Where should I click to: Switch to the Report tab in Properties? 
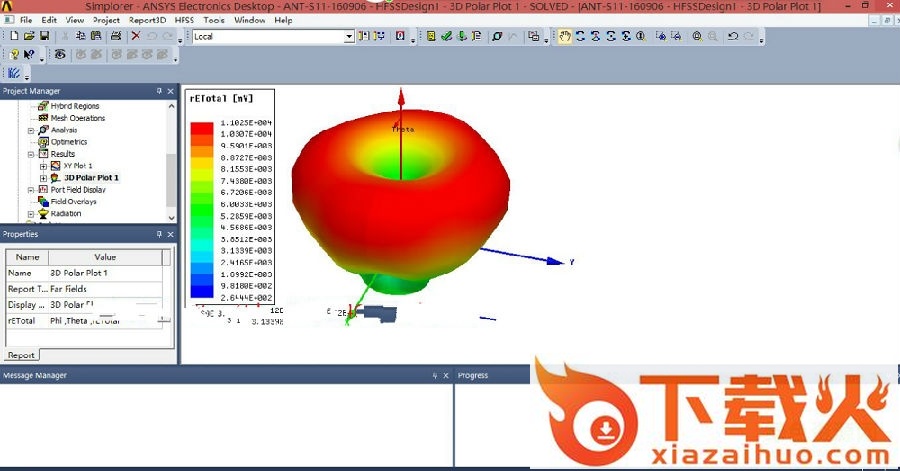pyautogui.click(x=21, y=355)
